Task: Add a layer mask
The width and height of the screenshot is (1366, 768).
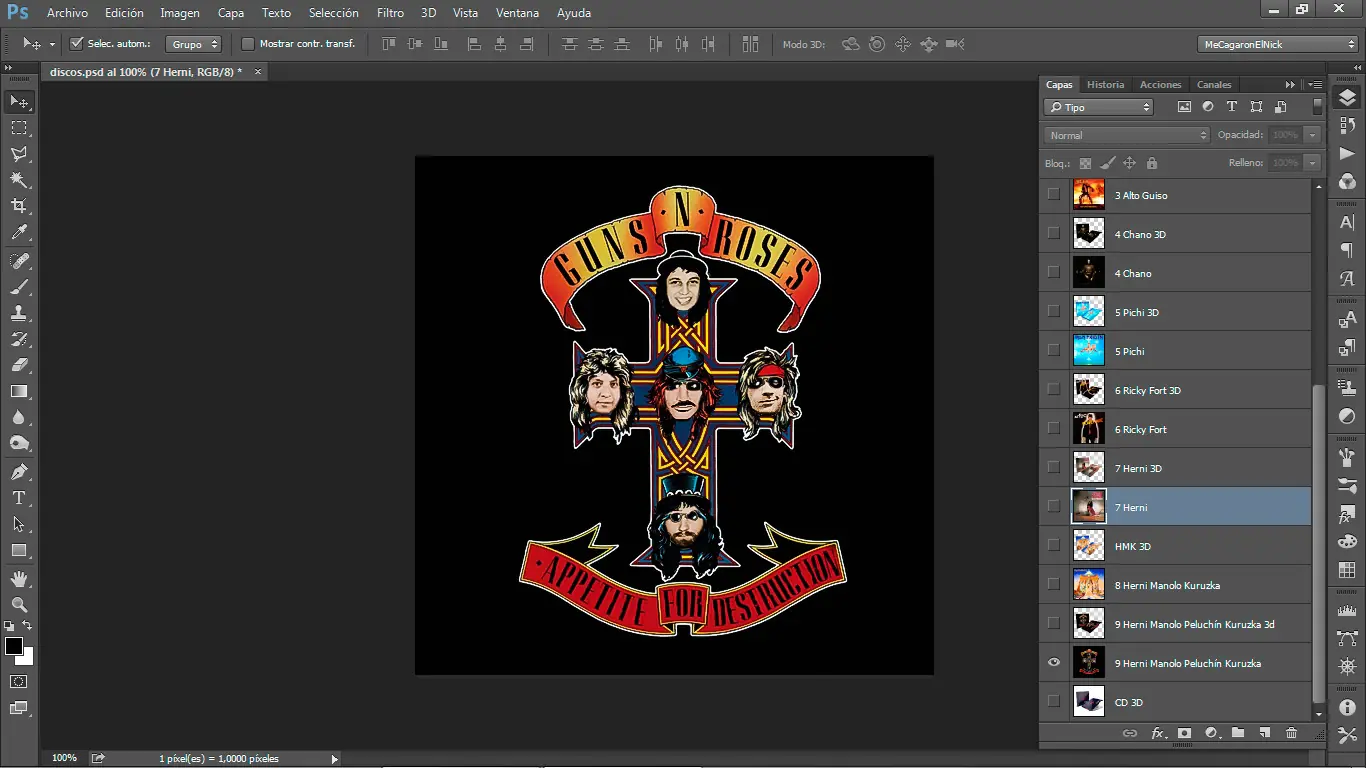Action: click(1185, 733)
